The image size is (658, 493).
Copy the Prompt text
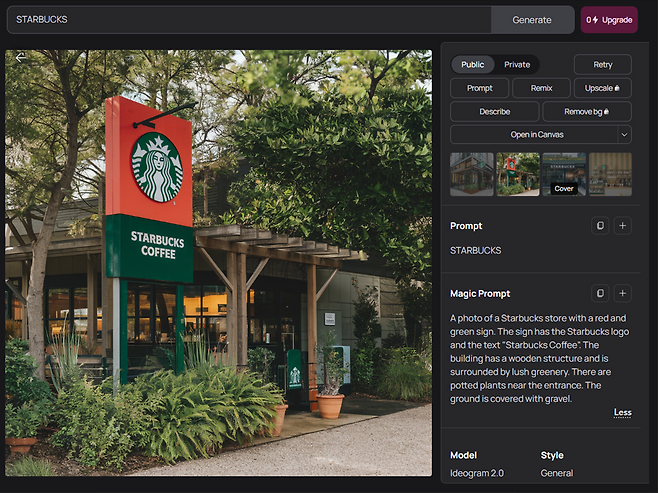tap(600, 226)
